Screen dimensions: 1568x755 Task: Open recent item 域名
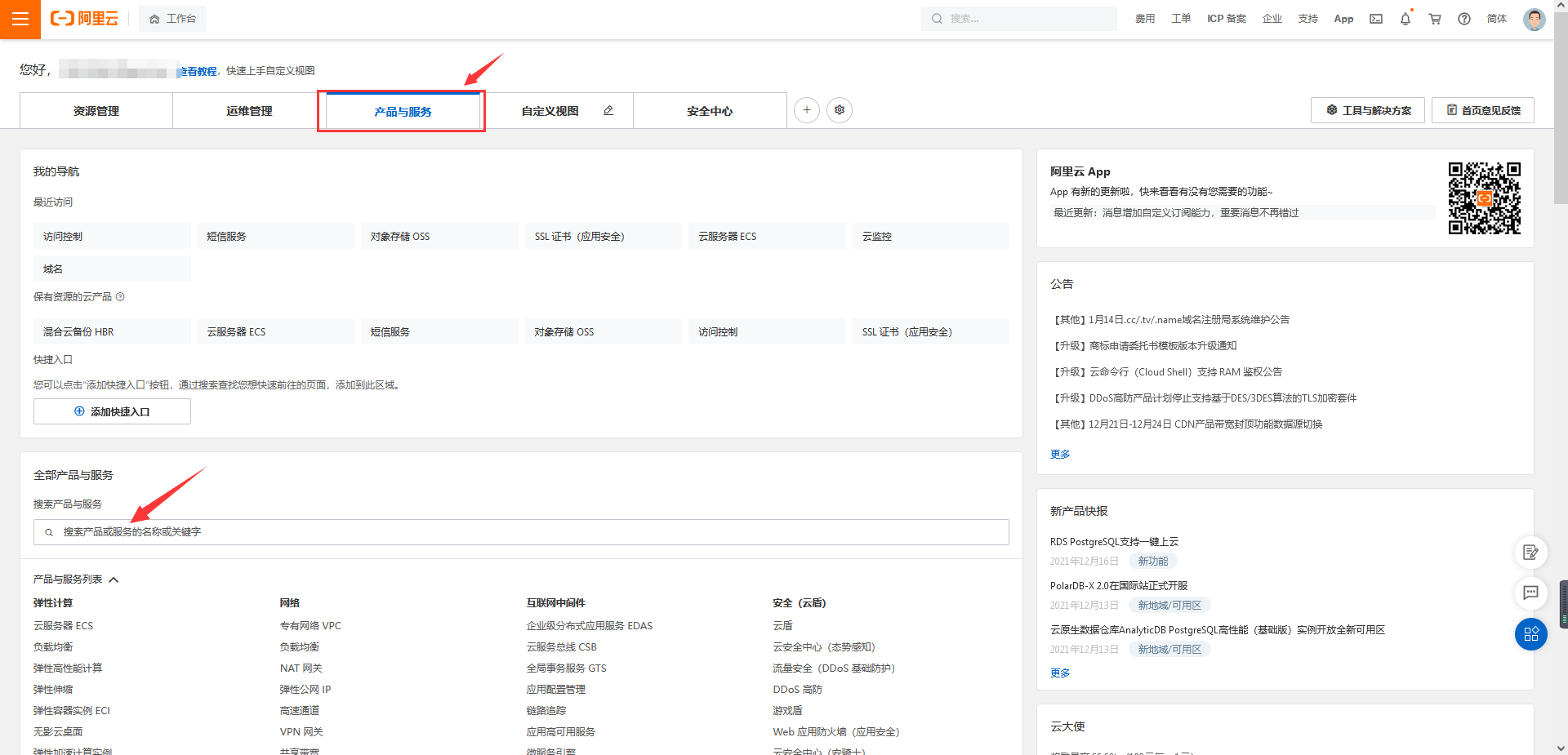coord(112,269)
